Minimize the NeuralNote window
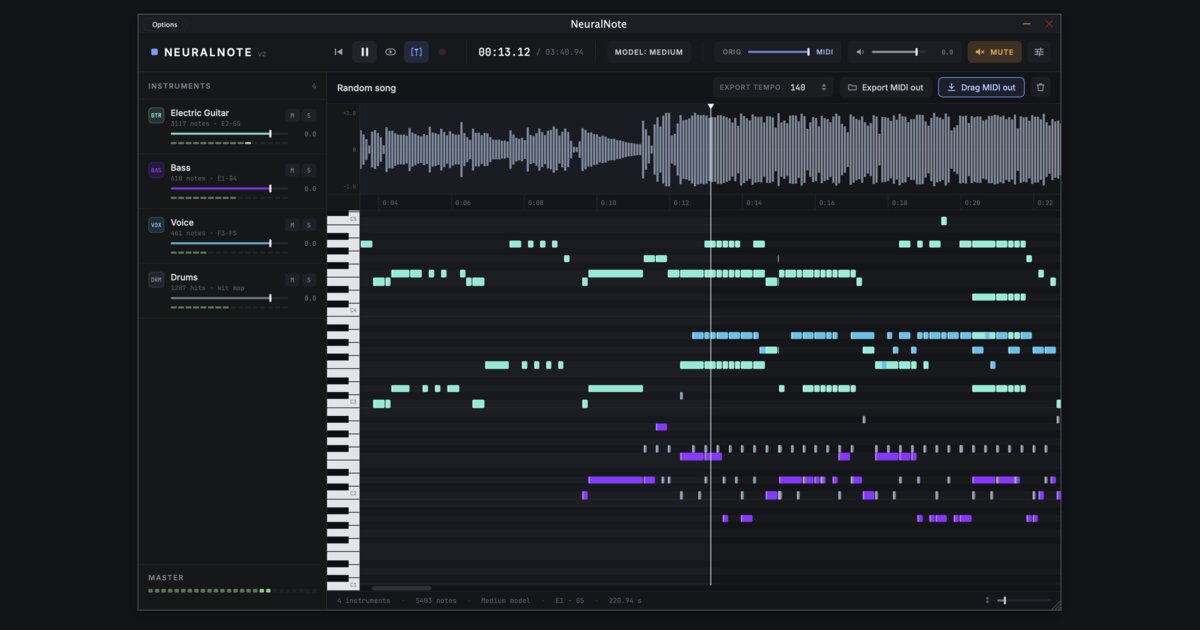 point(1027,24)
